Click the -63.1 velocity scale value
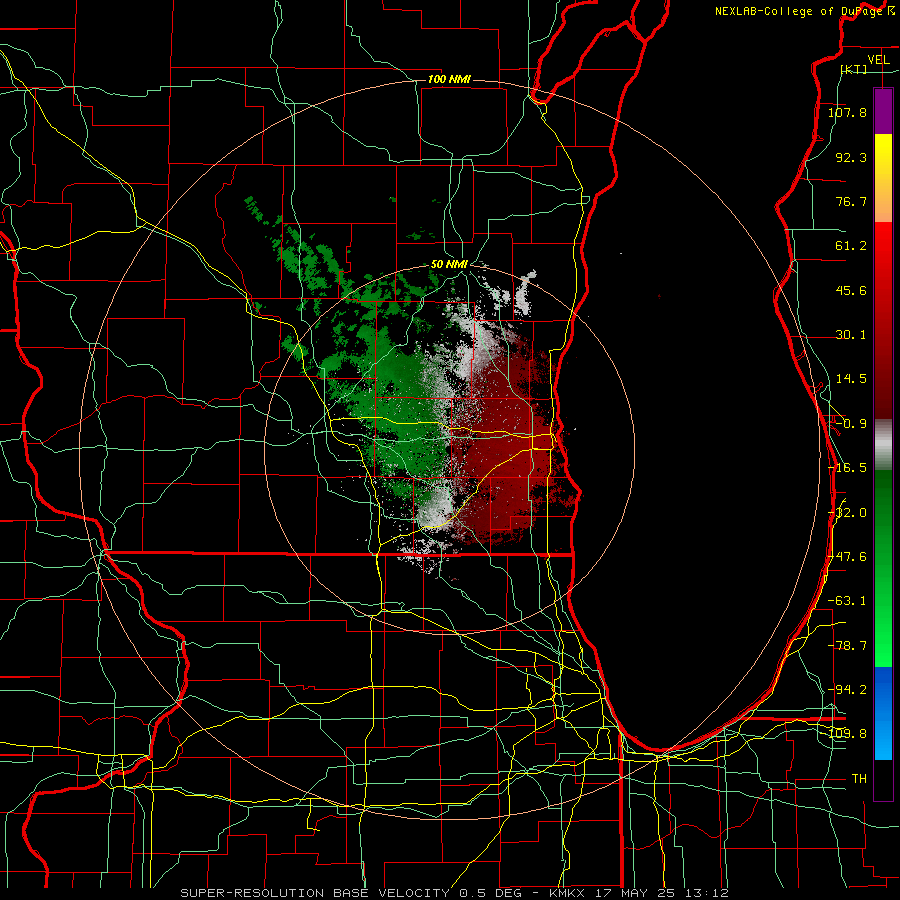This screenshot has height=900, width=900. pyautogui.click(x=847, y=601)
